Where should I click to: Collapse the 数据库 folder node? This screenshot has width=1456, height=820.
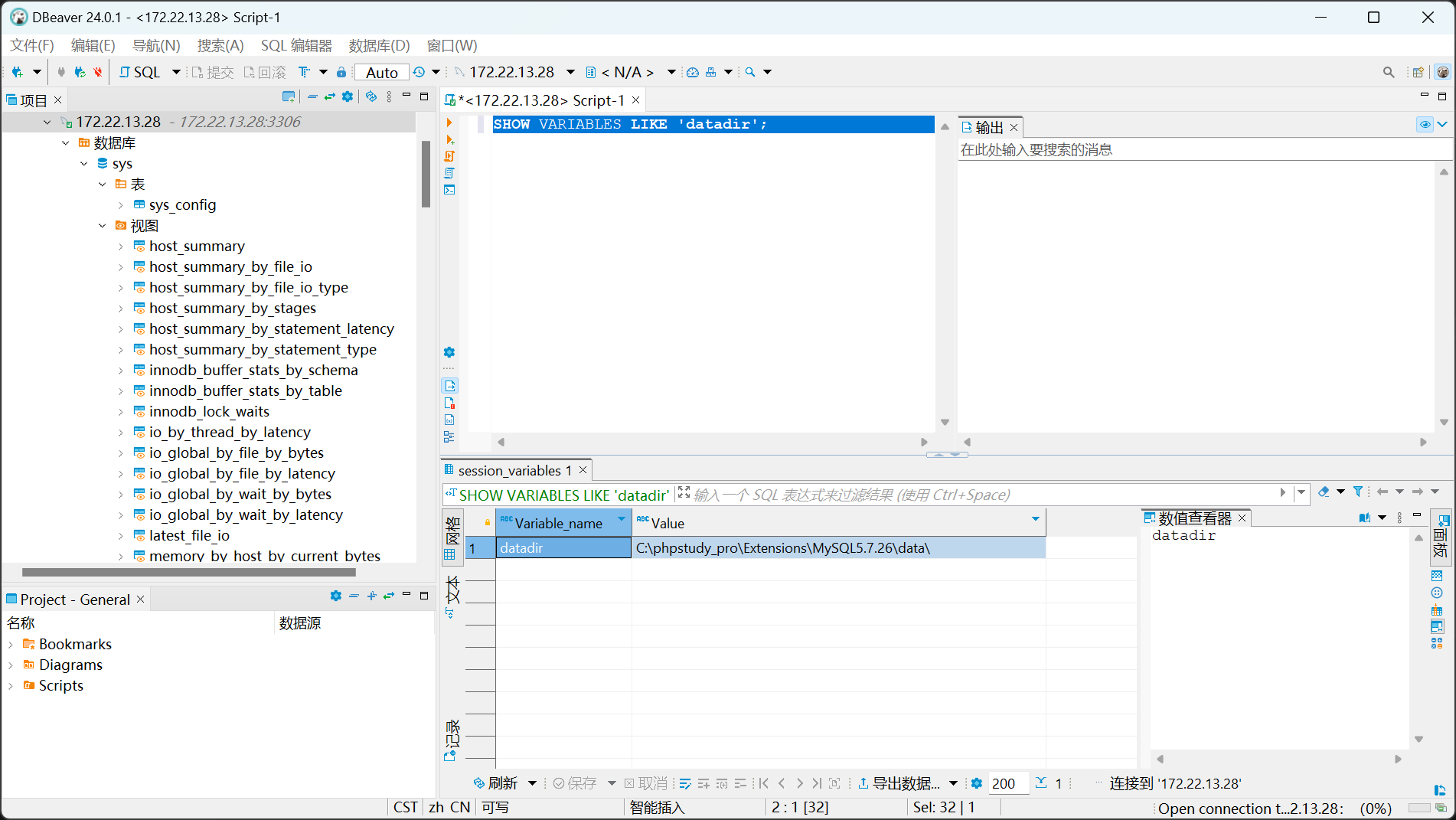[x=65, y=142]
